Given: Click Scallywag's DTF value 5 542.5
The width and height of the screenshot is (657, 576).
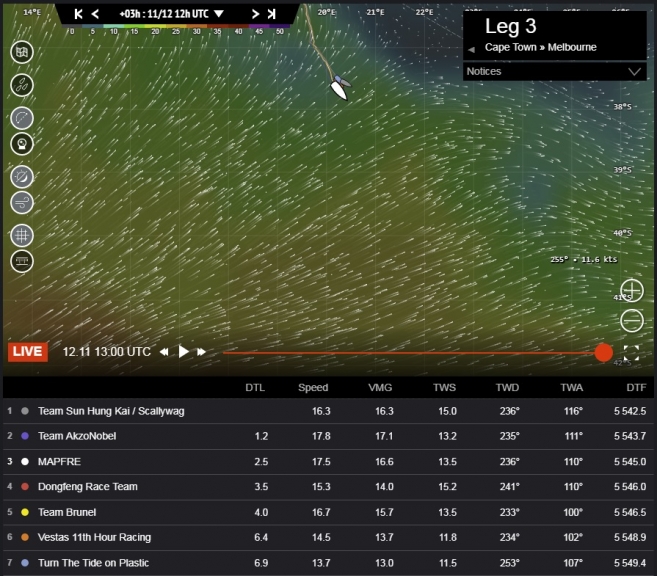Looking at the screenshot, I should click(630, 411).
